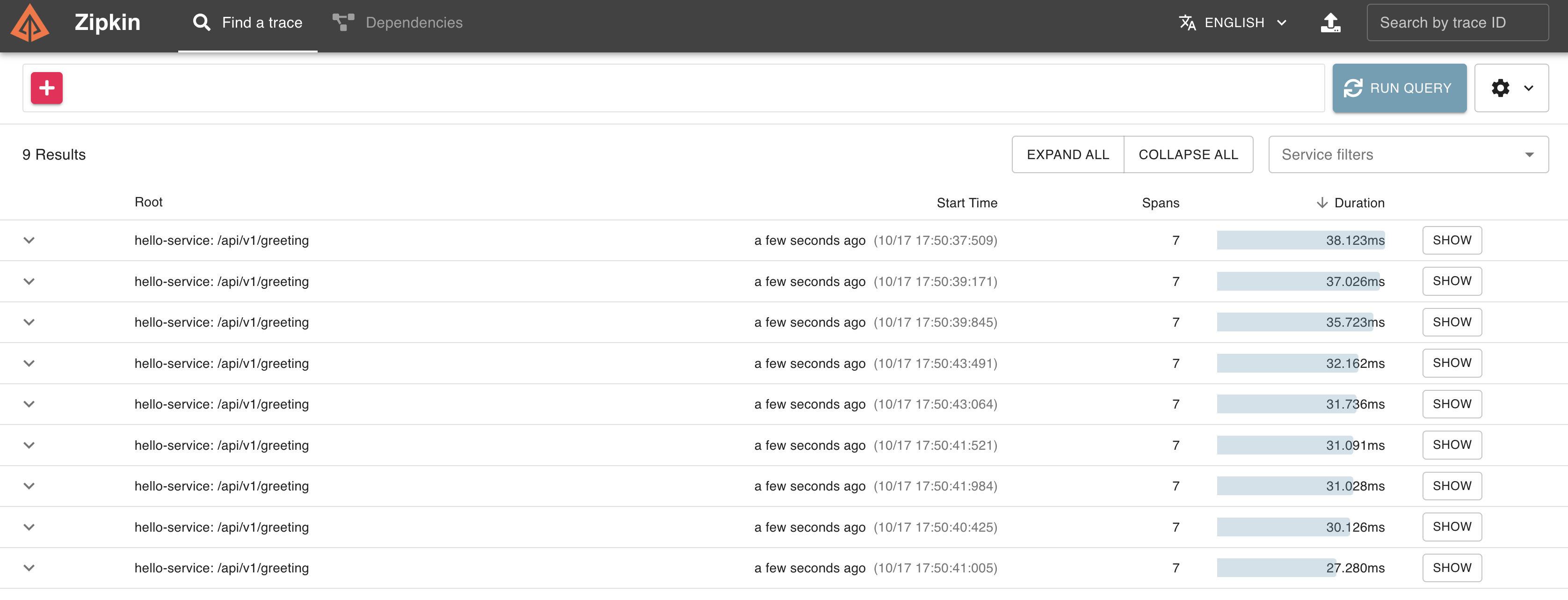Image resolution: width=1568 pixels, height=600 pixels.
Task: Expand the 32.162ms trace row chevron
Action: 29,363
